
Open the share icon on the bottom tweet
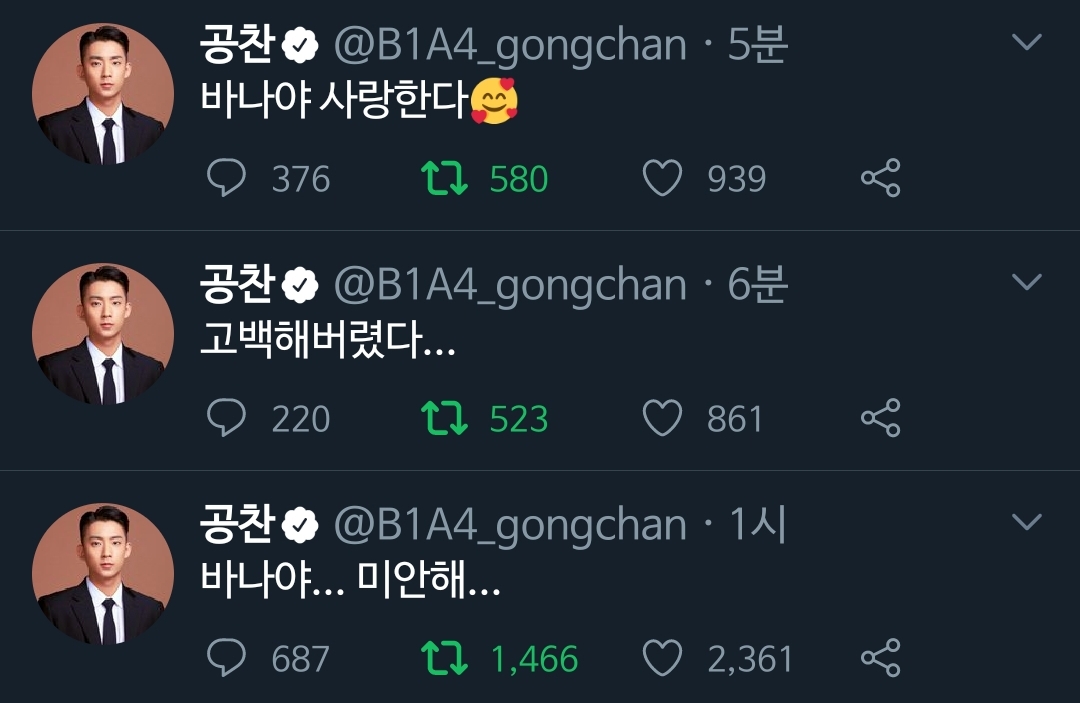coord(881,658)
